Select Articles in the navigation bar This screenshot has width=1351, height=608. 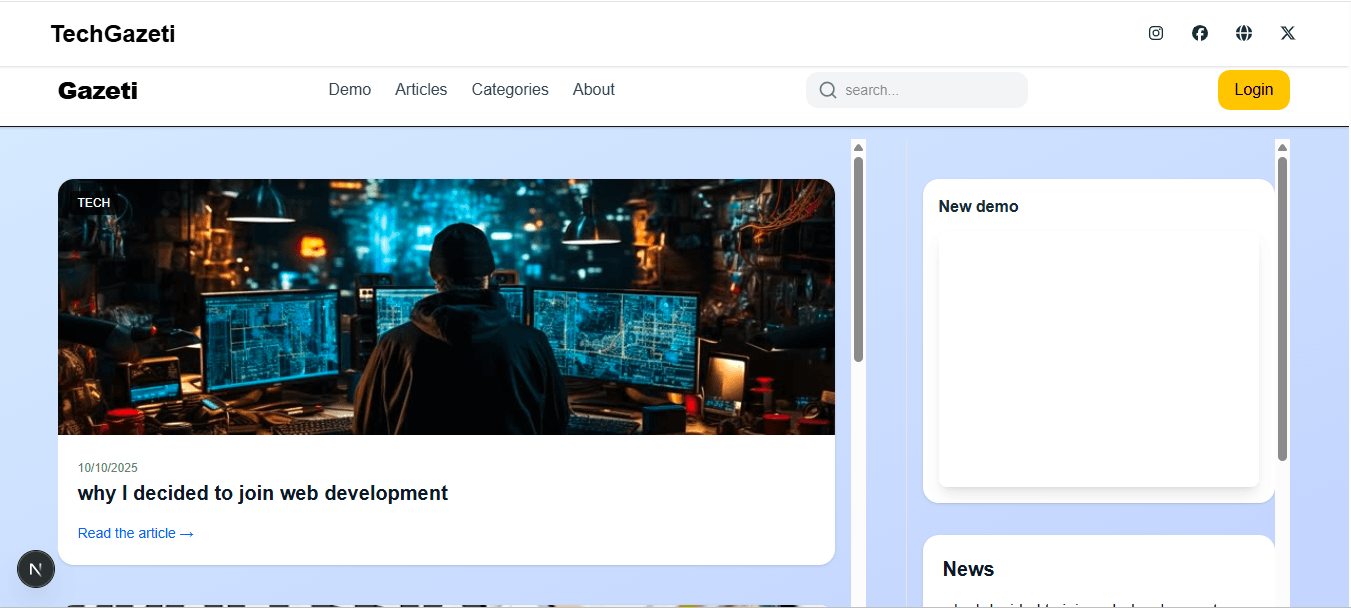pyautogui.click(x=420, y=89)
